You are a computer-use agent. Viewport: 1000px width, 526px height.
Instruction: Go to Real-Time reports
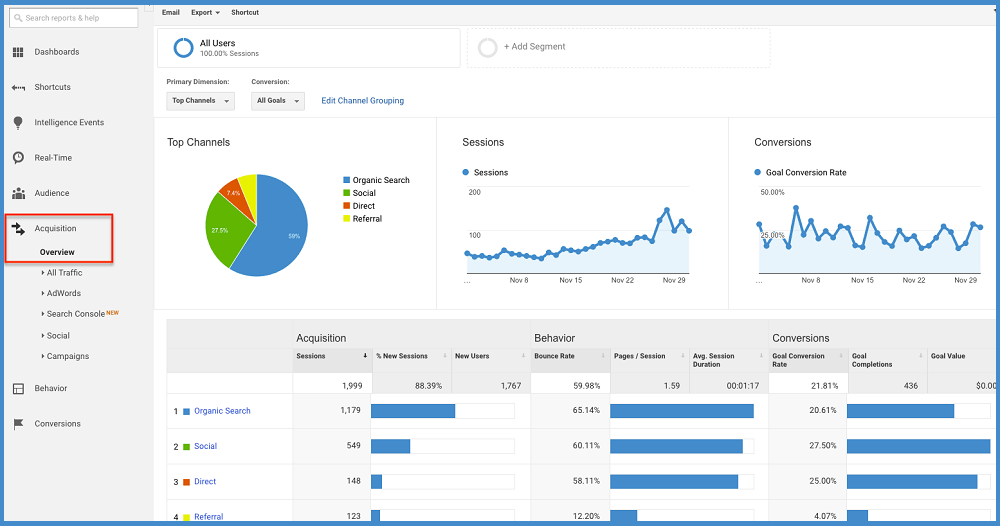(53, 157)
